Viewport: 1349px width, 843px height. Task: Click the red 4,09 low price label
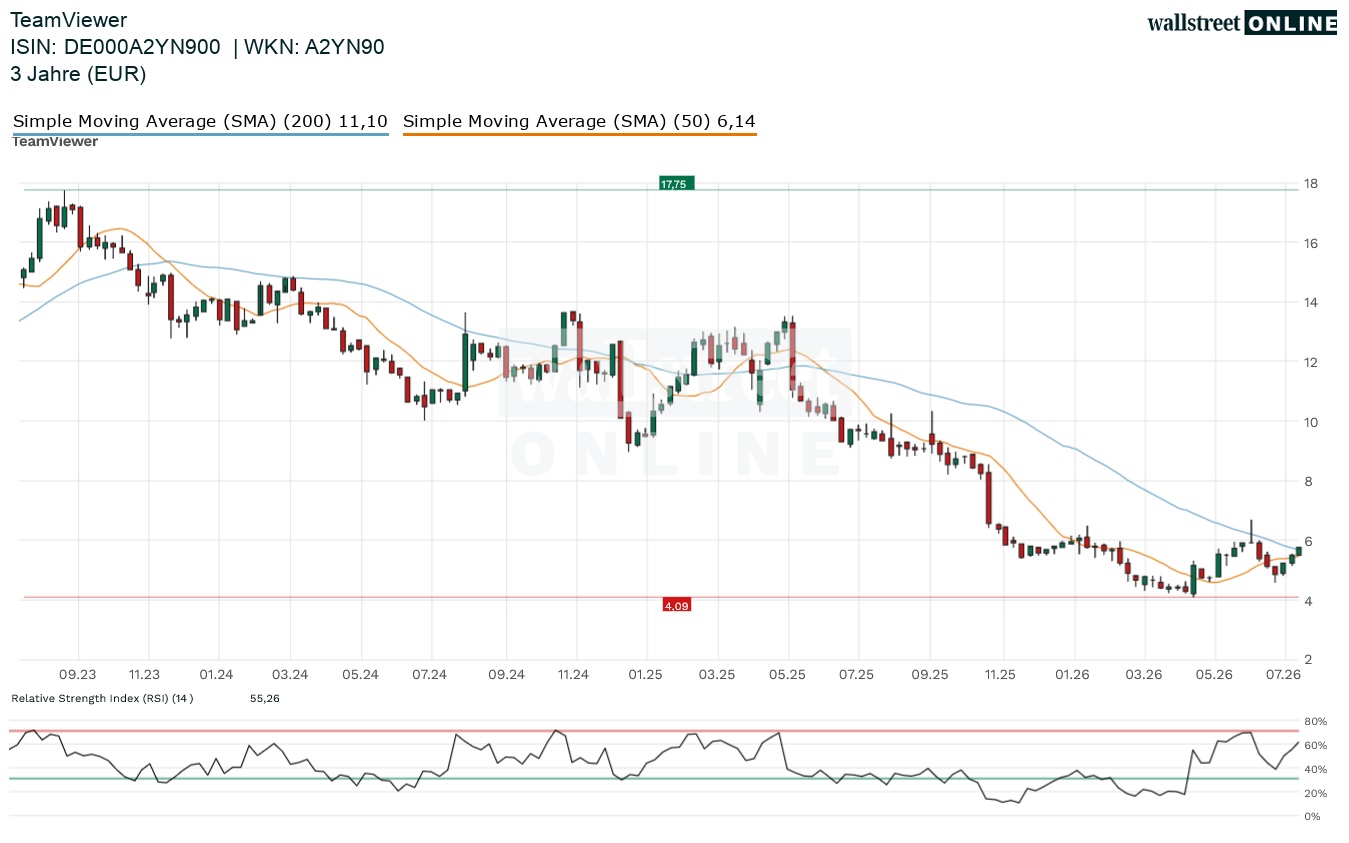coord(677,605)
